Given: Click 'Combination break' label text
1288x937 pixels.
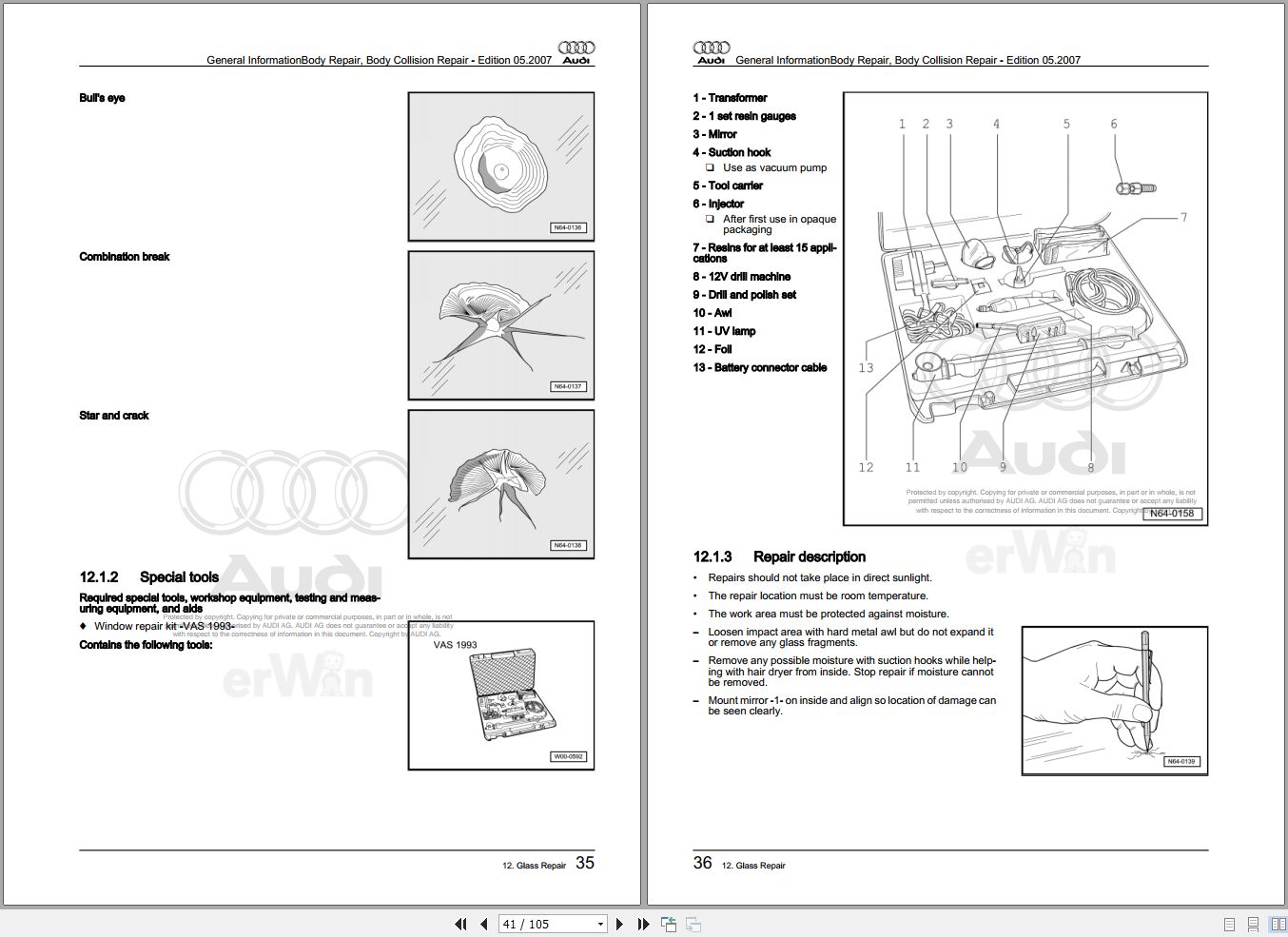Looking at the screenshot, I should (x=125, y=257).
